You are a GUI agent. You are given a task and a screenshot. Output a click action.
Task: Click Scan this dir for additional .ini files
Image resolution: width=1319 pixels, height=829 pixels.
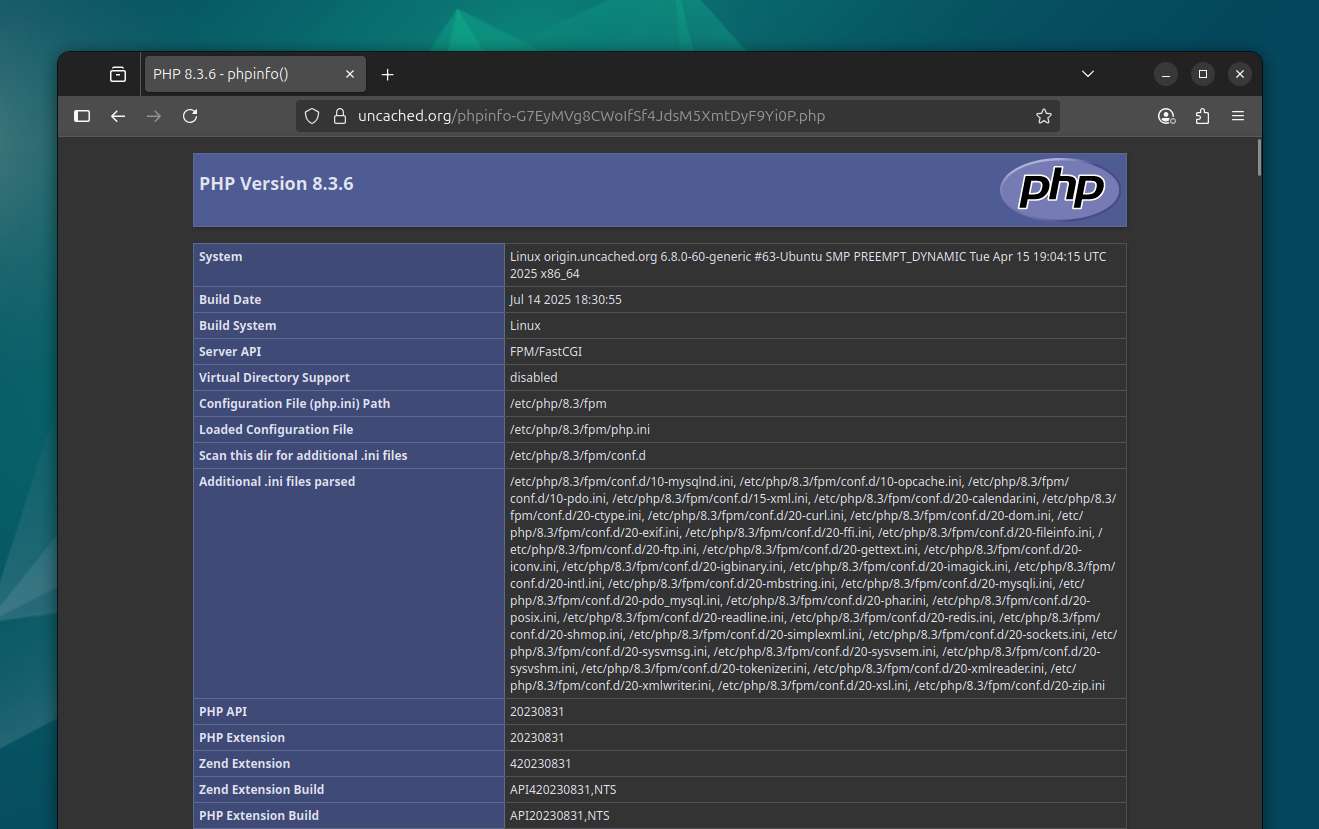tap(303, 456)
